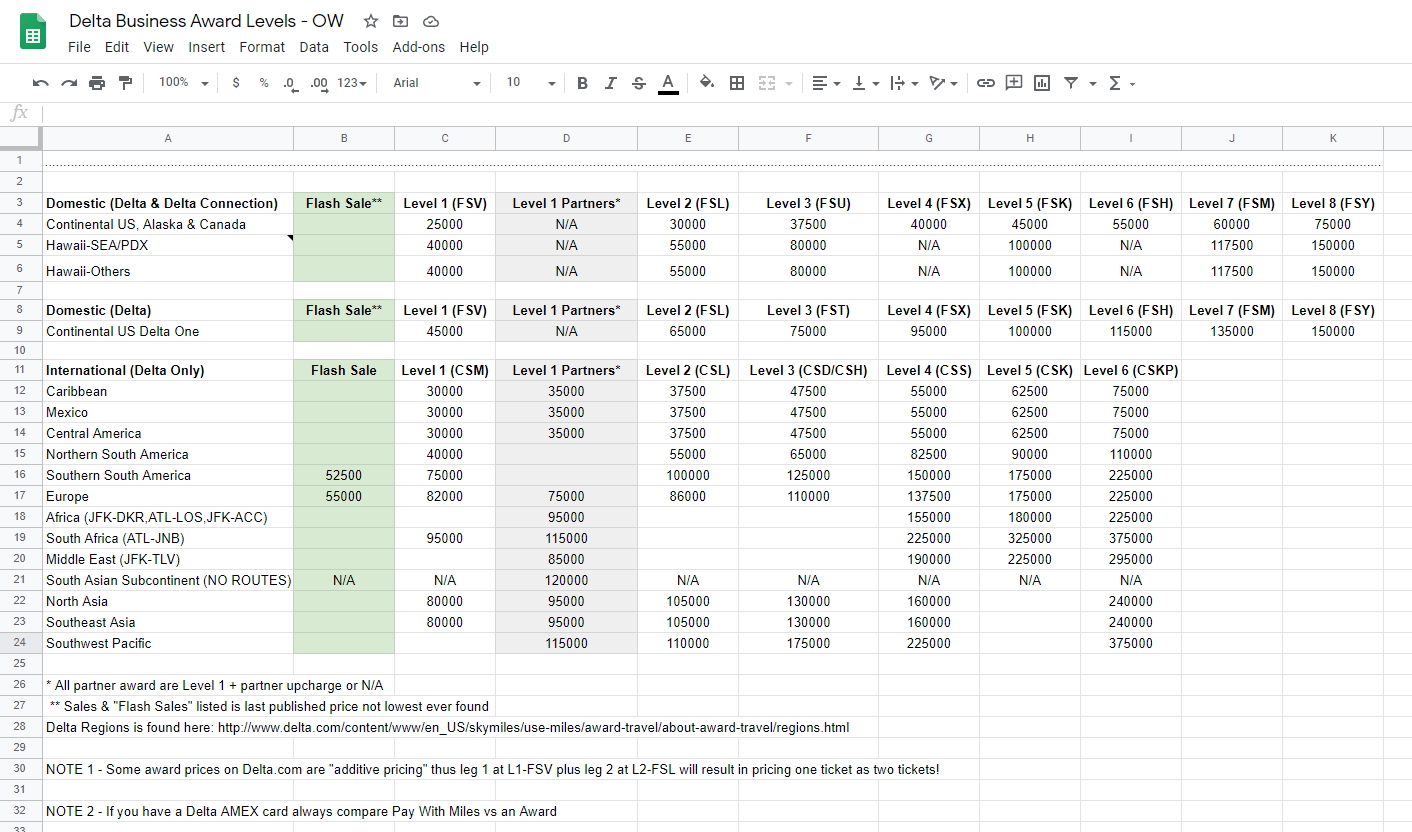1412x832 pixels.
Task: Open the text color picker
Action: pyautogui.click(x=668, y=83)
